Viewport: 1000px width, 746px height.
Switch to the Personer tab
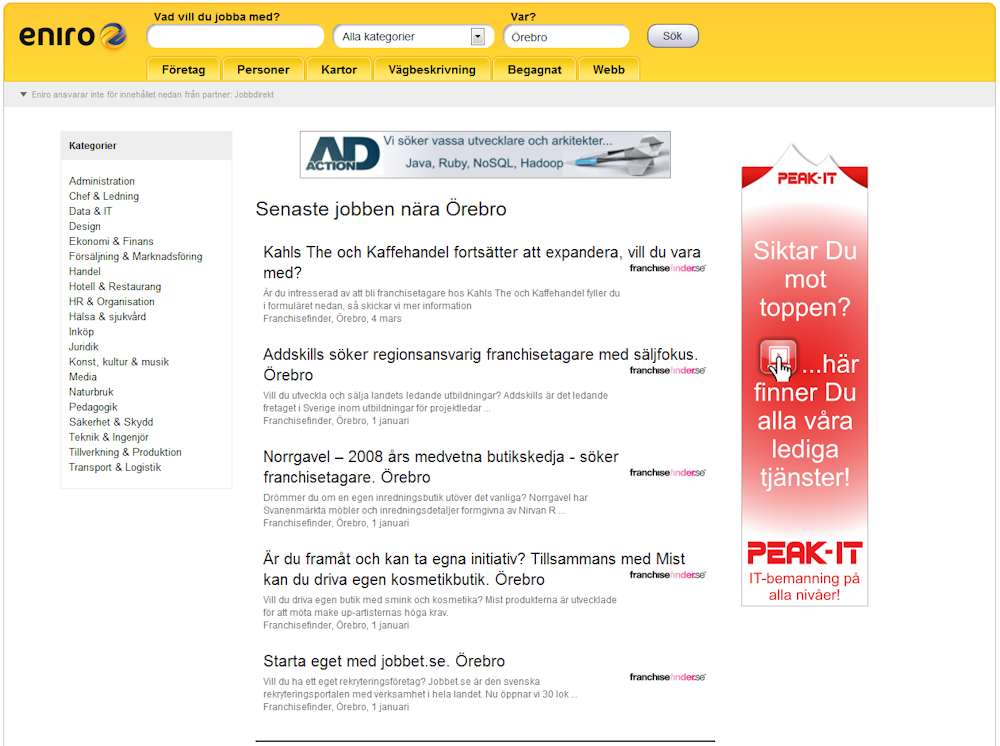(263, 69)
